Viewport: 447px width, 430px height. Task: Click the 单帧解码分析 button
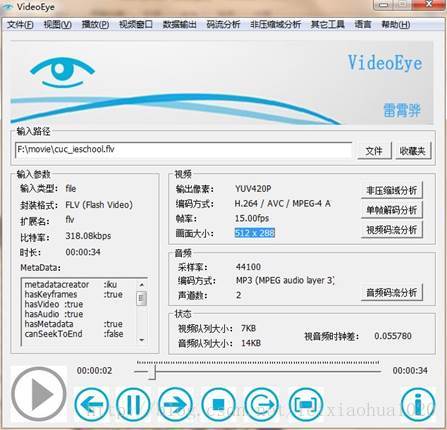coord(392,210)
